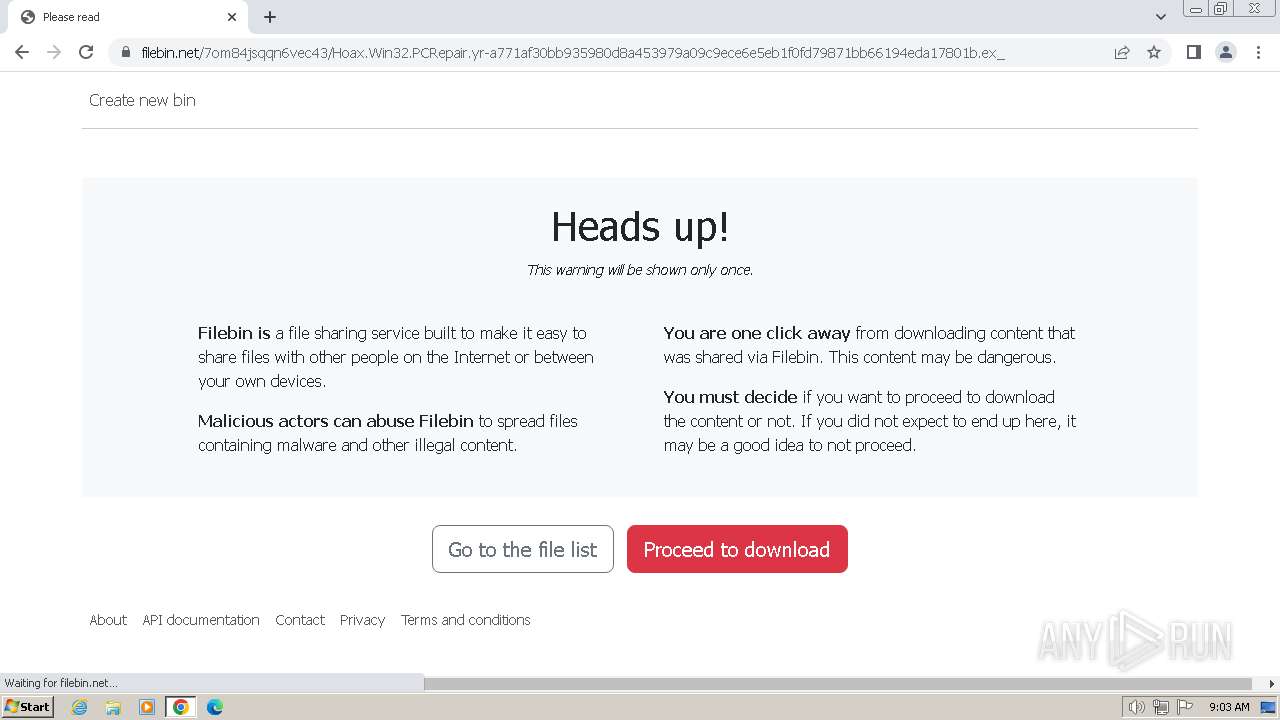Image resolution: width=1280 pixels, height=720 pixels.
Task: Open network status tray icon
Action: [1161, 707]
